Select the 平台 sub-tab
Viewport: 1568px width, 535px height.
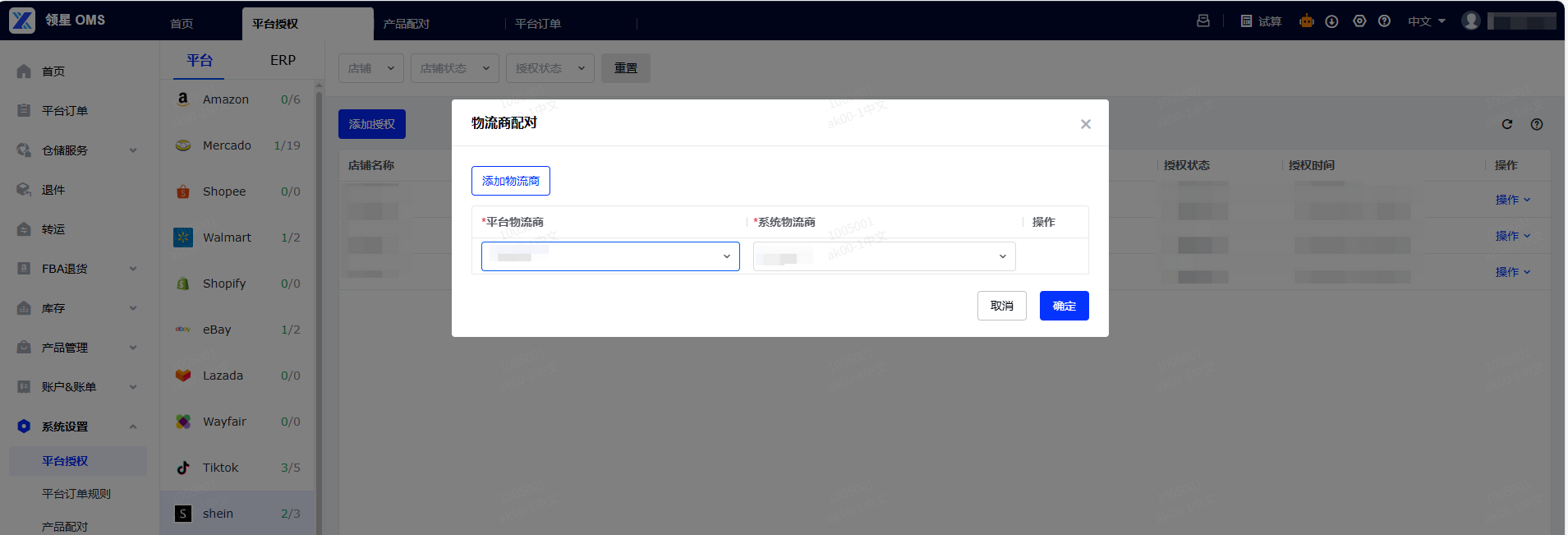tap(200, 60)
